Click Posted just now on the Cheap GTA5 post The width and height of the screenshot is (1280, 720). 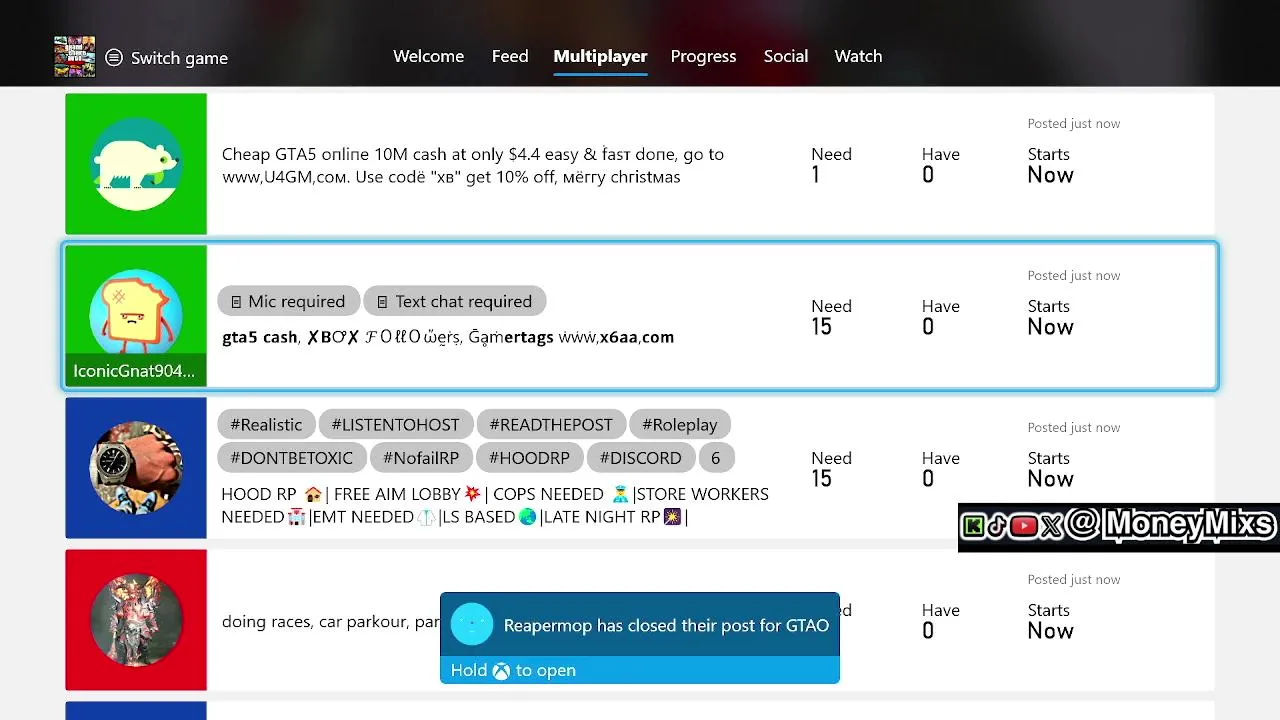click(x=1073, y=123)
